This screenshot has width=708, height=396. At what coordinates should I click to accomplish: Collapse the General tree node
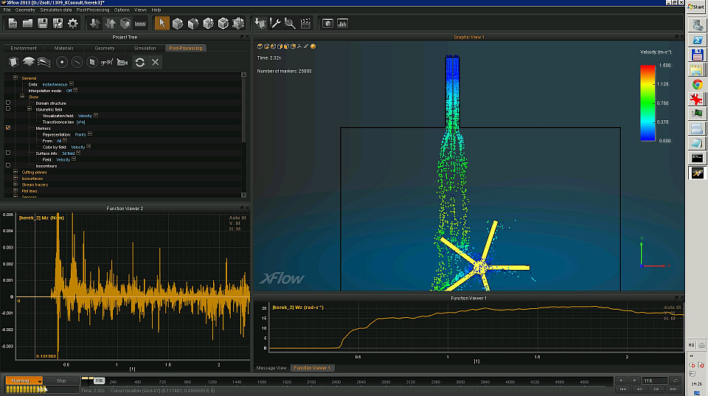click(15, 78)
